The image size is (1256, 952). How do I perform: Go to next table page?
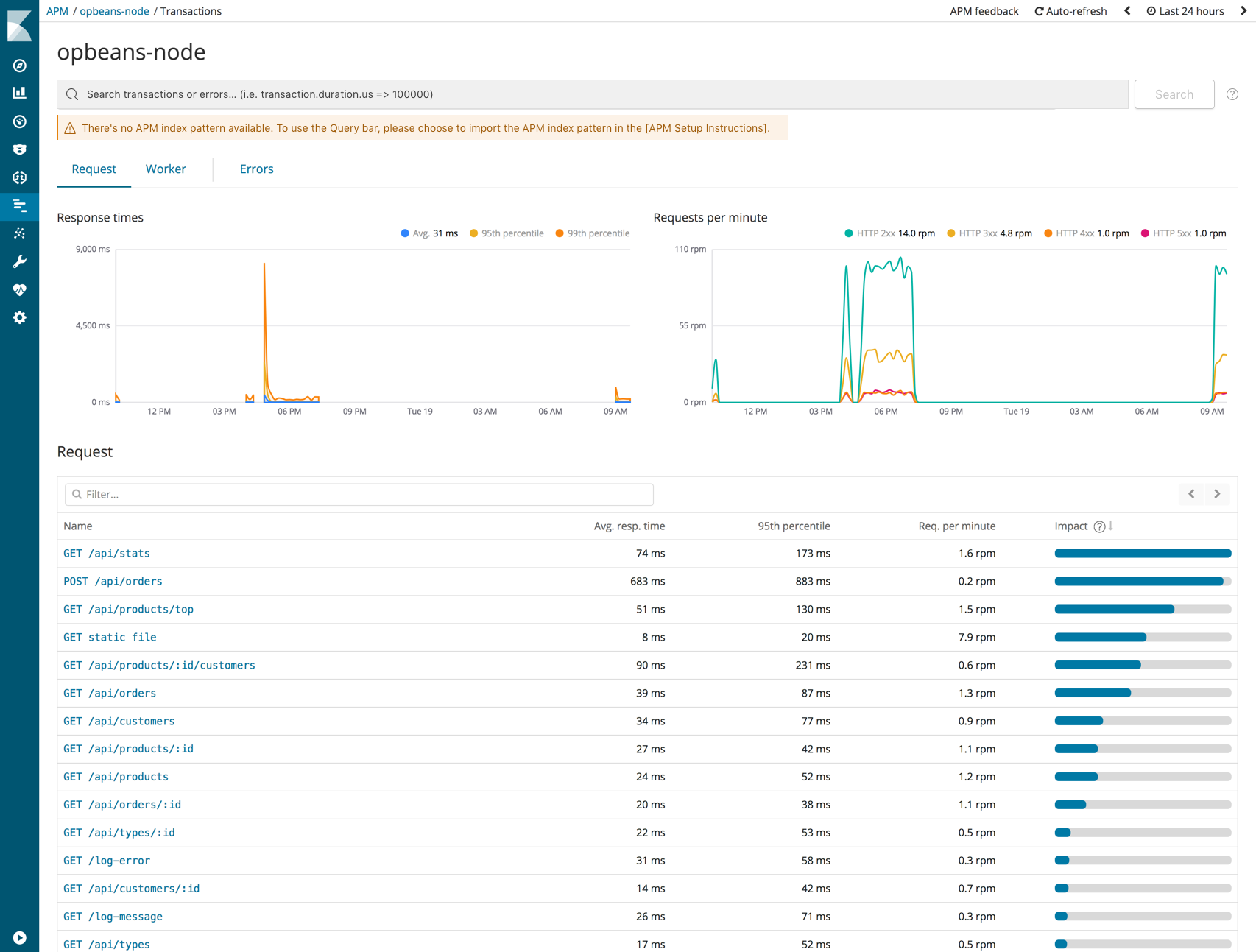point(1217,494)
